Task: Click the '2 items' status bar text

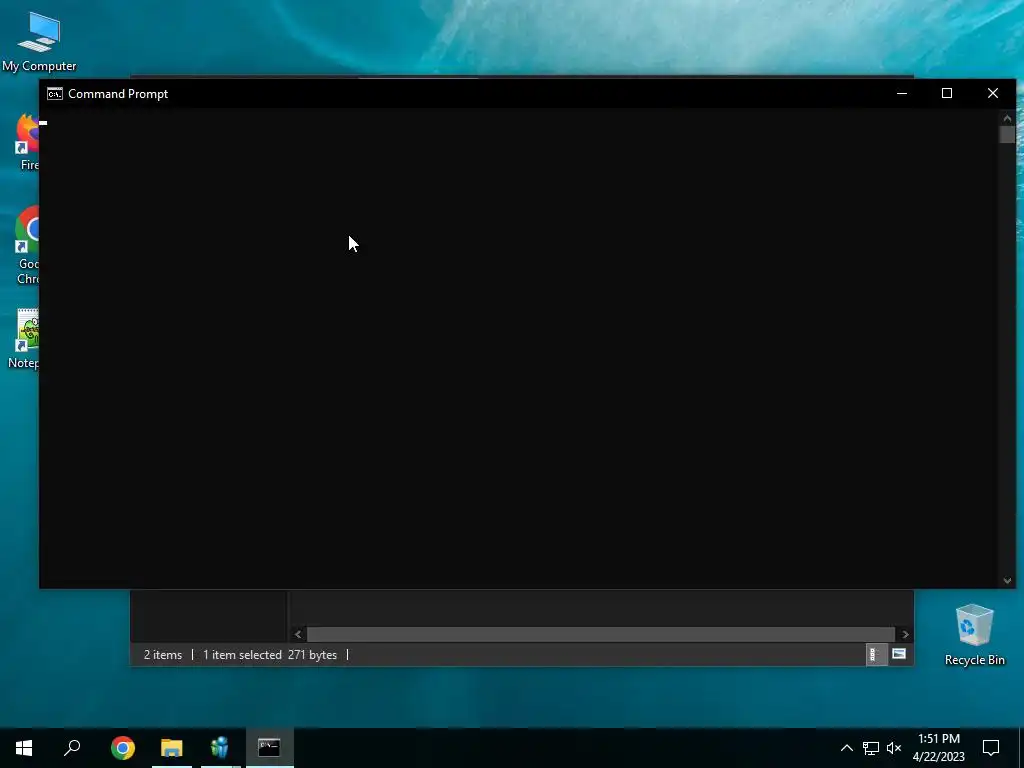Action: point(163,654)
